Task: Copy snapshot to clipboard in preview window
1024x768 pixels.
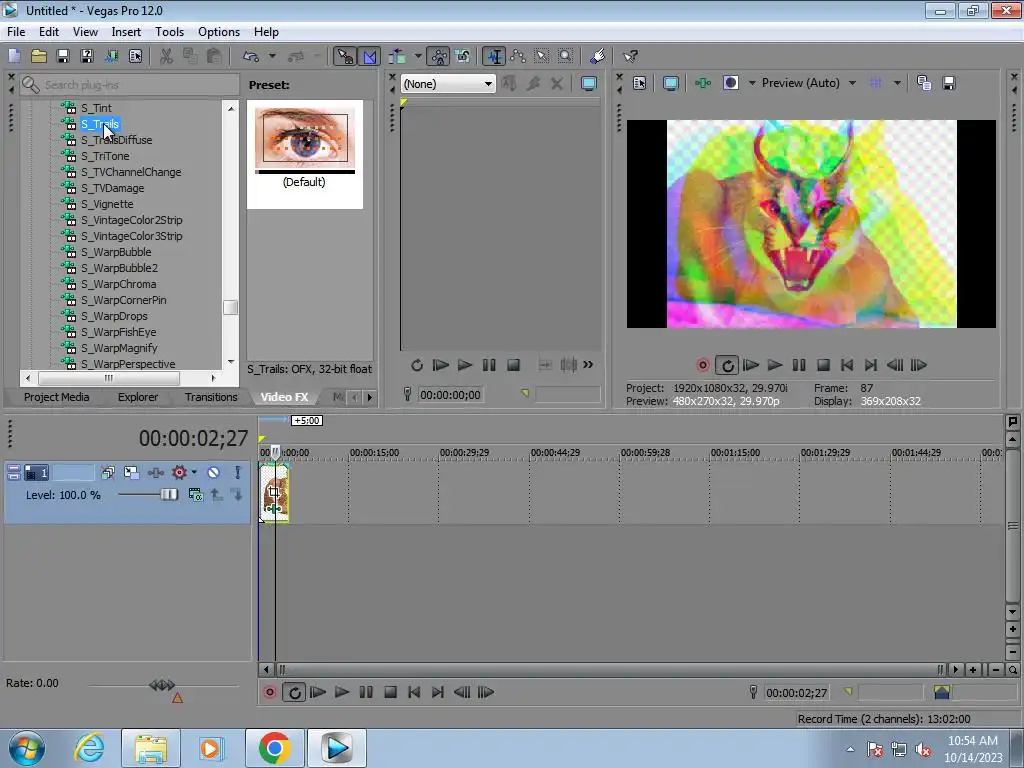Action: 924,83
